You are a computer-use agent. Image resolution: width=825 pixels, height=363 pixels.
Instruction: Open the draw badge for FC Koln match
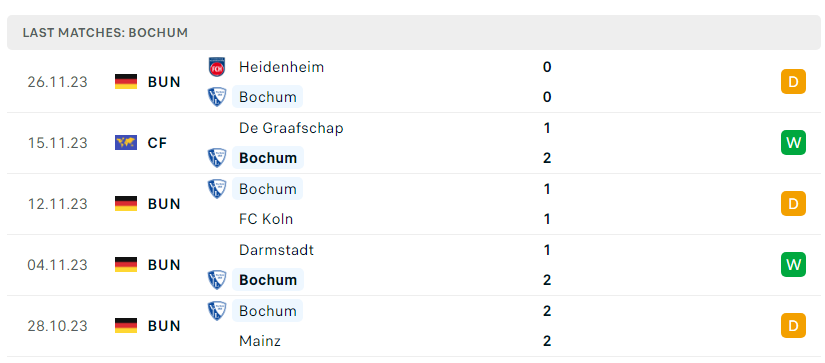[x=793, y=204]
